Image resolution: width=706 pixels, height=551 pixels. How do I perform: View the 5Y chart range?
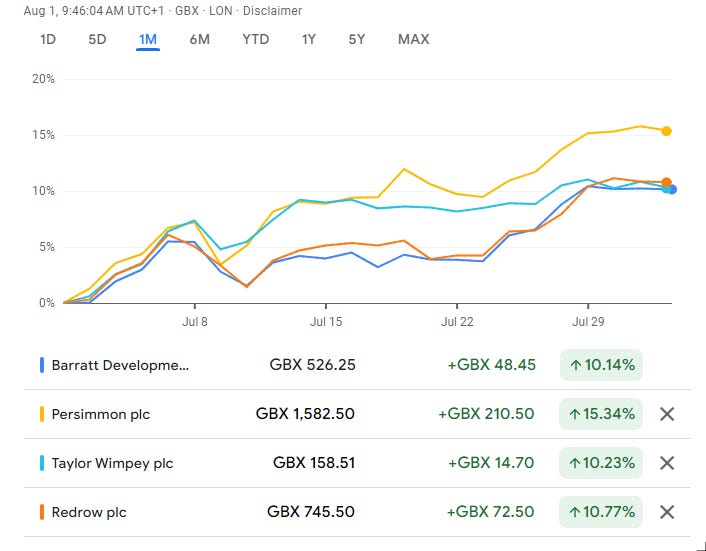(x=357, y=40)
